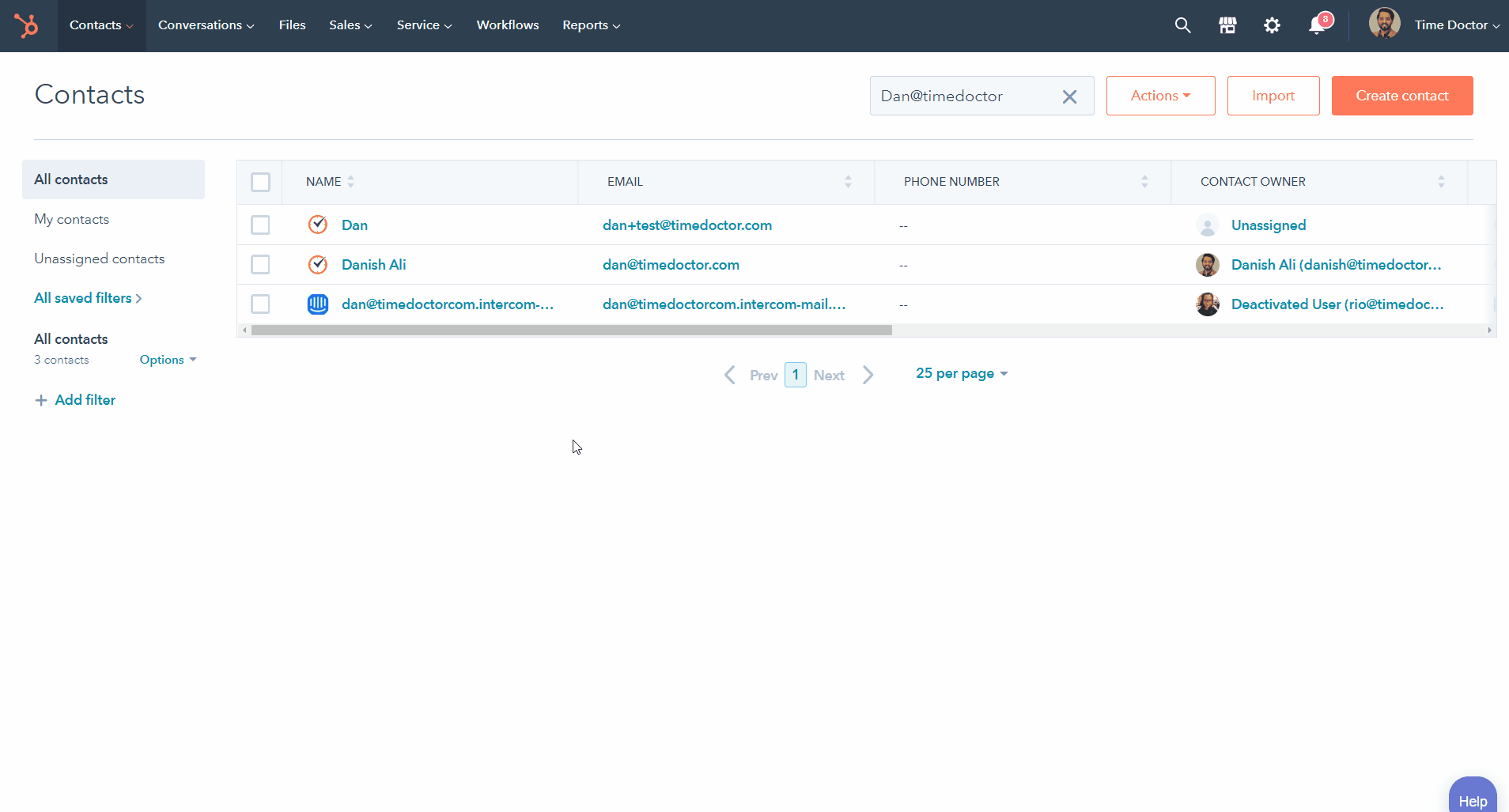Click the Danish Ali (danish@timedoctor owner link
Viewport: 1509px width, 812px height.
click(x=1337, y=265)
